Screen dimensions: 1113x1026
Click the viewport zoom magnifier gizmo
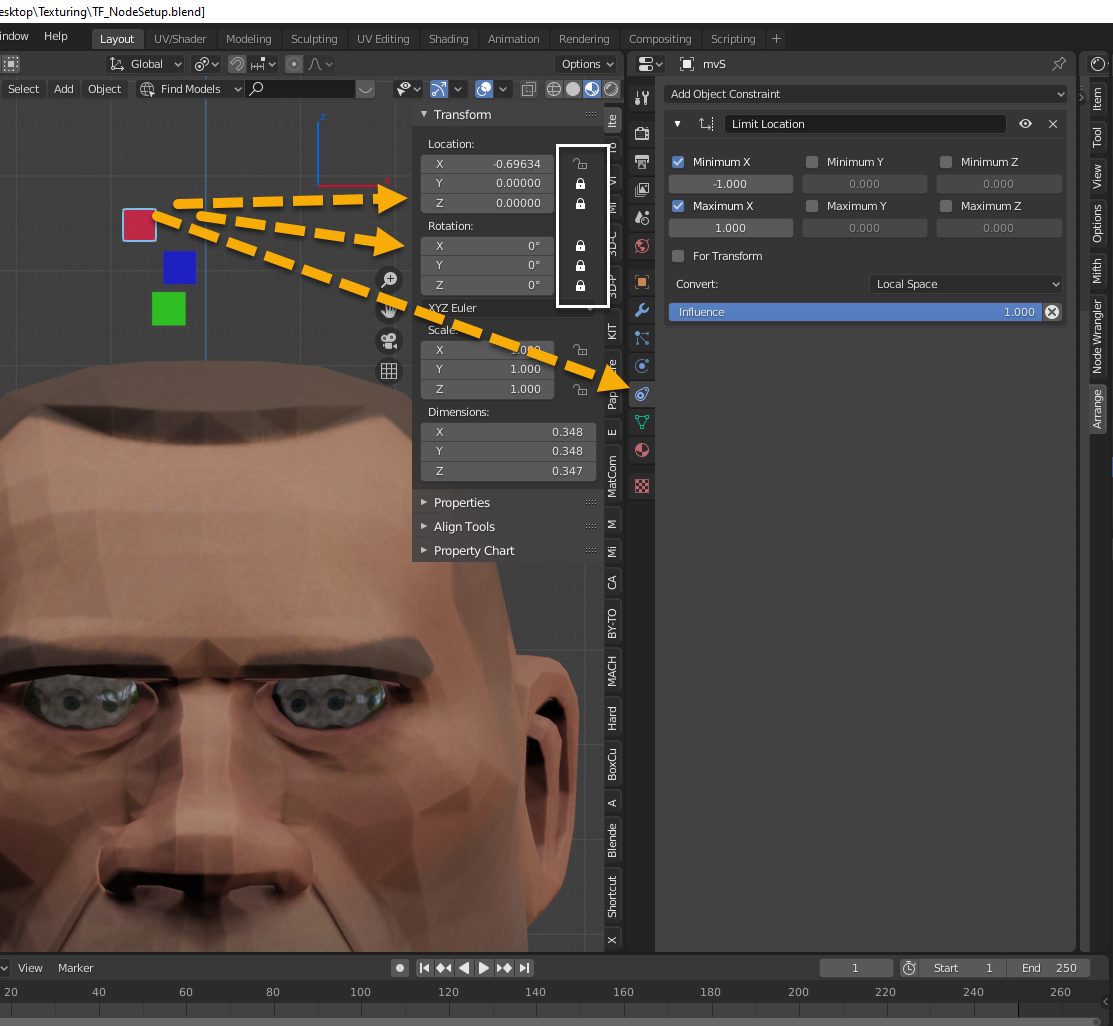pyautogui.click(x=389, y=280)
